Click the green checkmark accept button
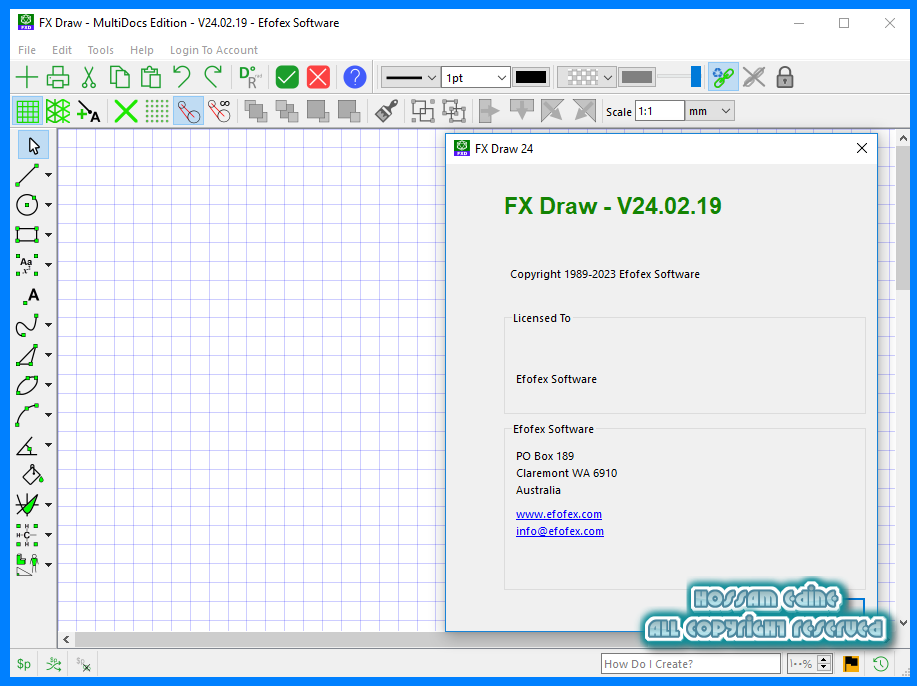The width and height of the screenshot is (917, 686). click(x=287, y=77)
